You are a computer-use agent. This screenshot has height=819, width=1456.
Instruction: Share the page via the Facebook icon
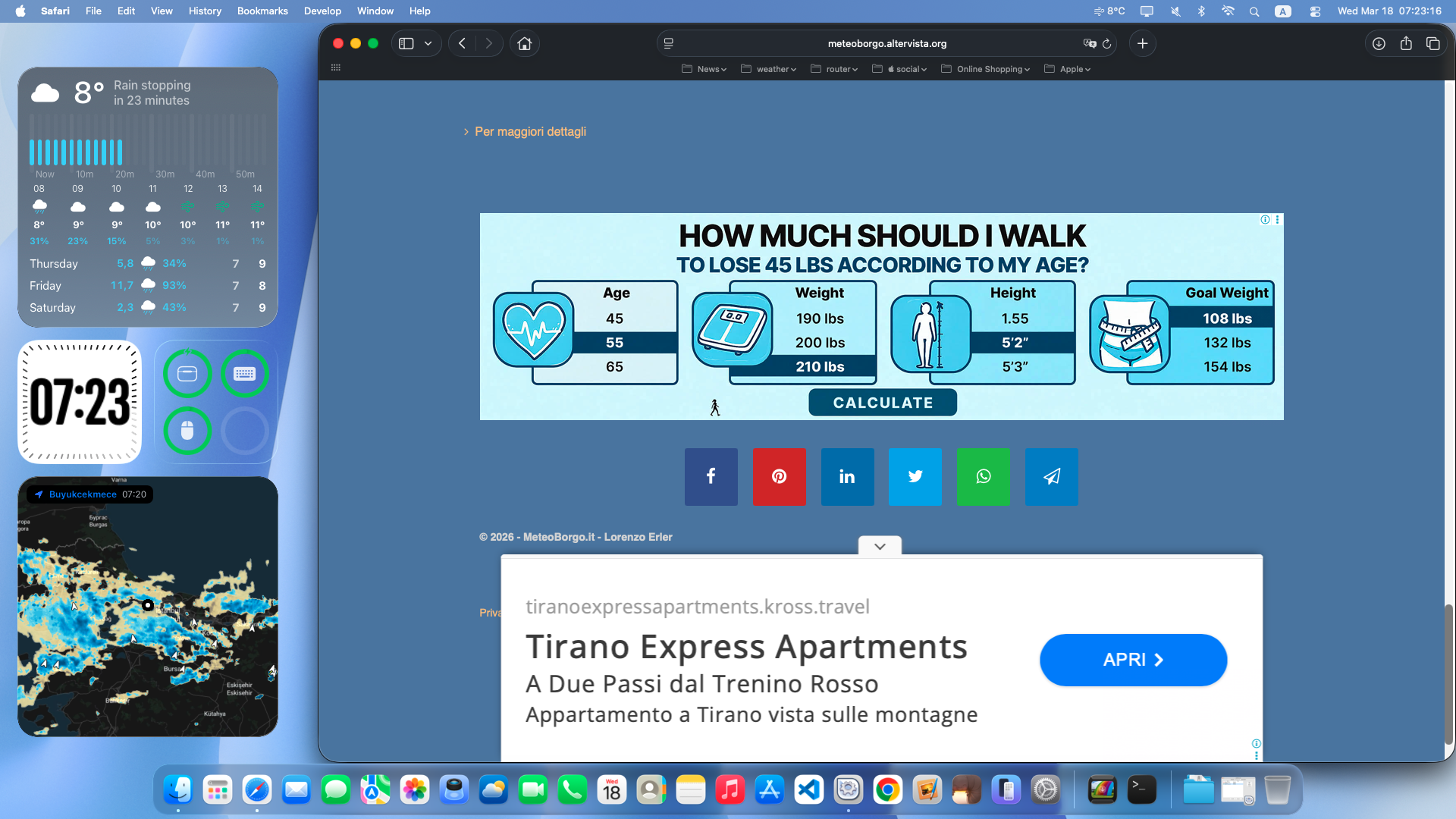coord(711,477)
